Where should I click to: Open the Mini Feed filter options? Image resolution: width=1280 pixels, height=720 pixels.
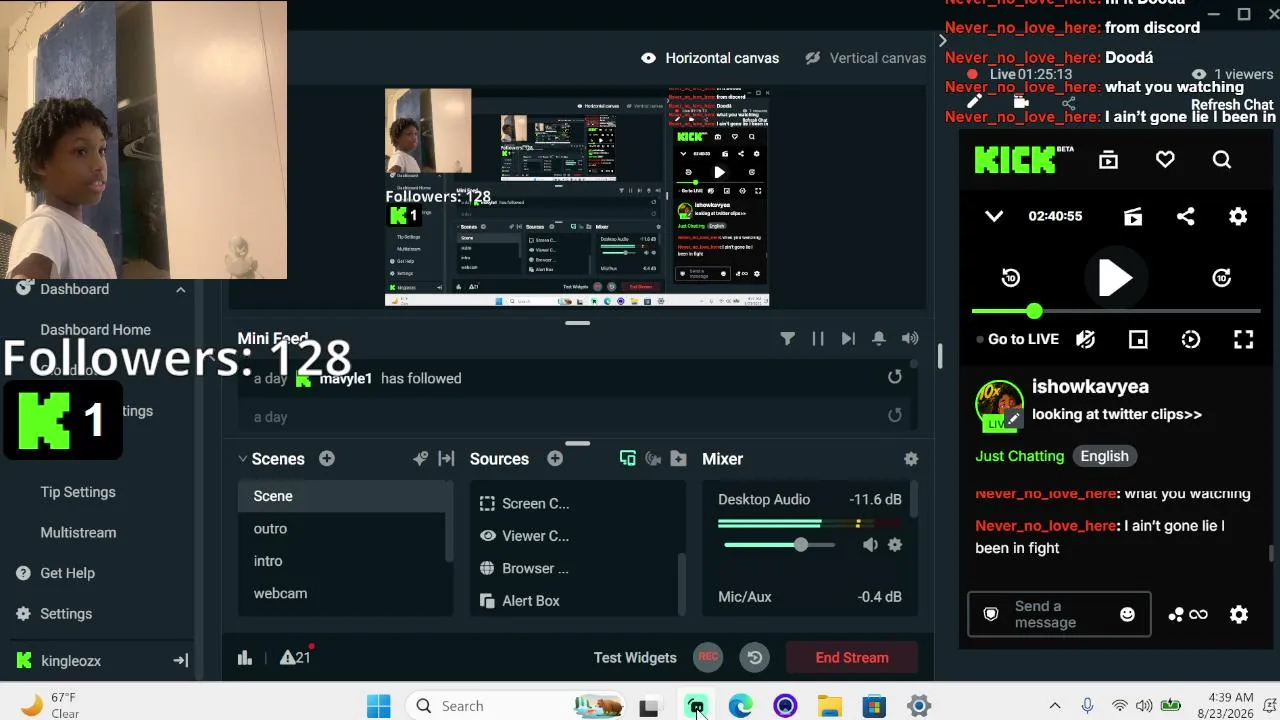pos(788,339)
